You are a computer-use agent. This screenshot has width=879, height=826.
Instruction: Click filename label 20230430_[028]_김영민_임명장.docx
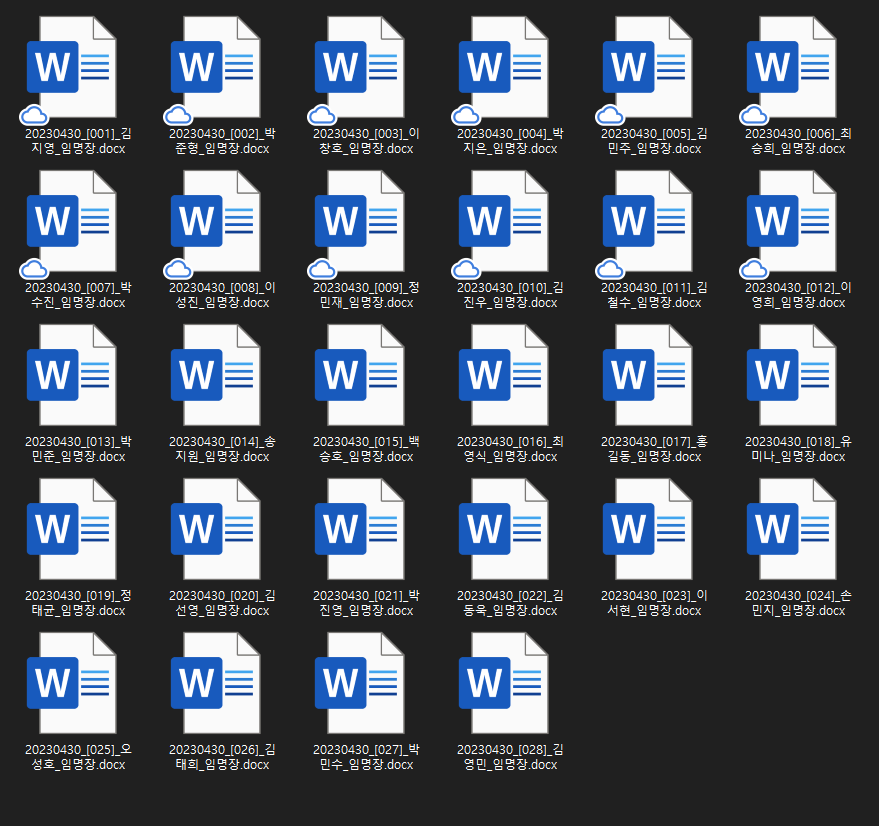pos(510,757)
